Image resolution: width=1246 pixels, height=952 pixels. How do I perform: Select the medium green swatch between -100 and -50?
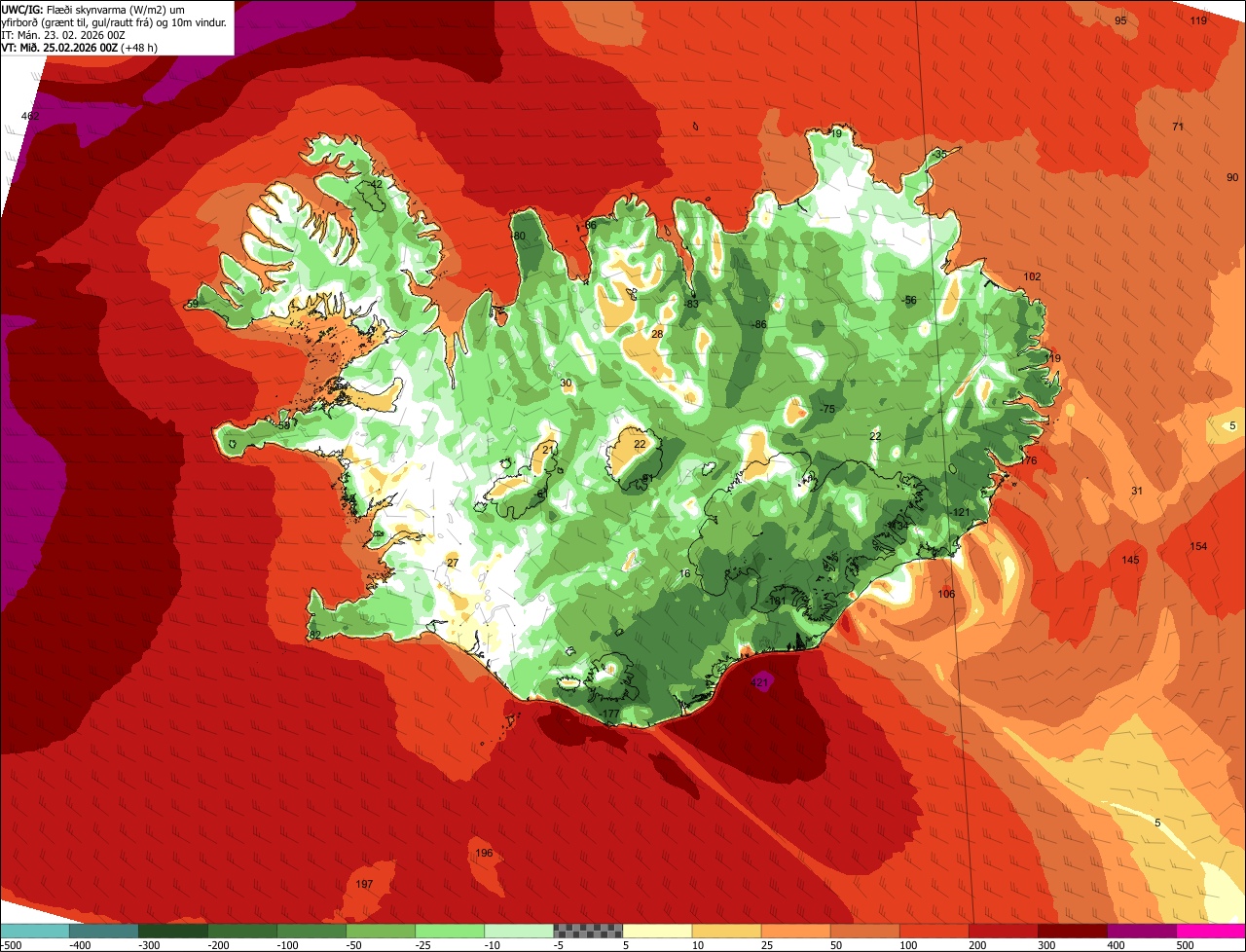click(x=311, y=931)
